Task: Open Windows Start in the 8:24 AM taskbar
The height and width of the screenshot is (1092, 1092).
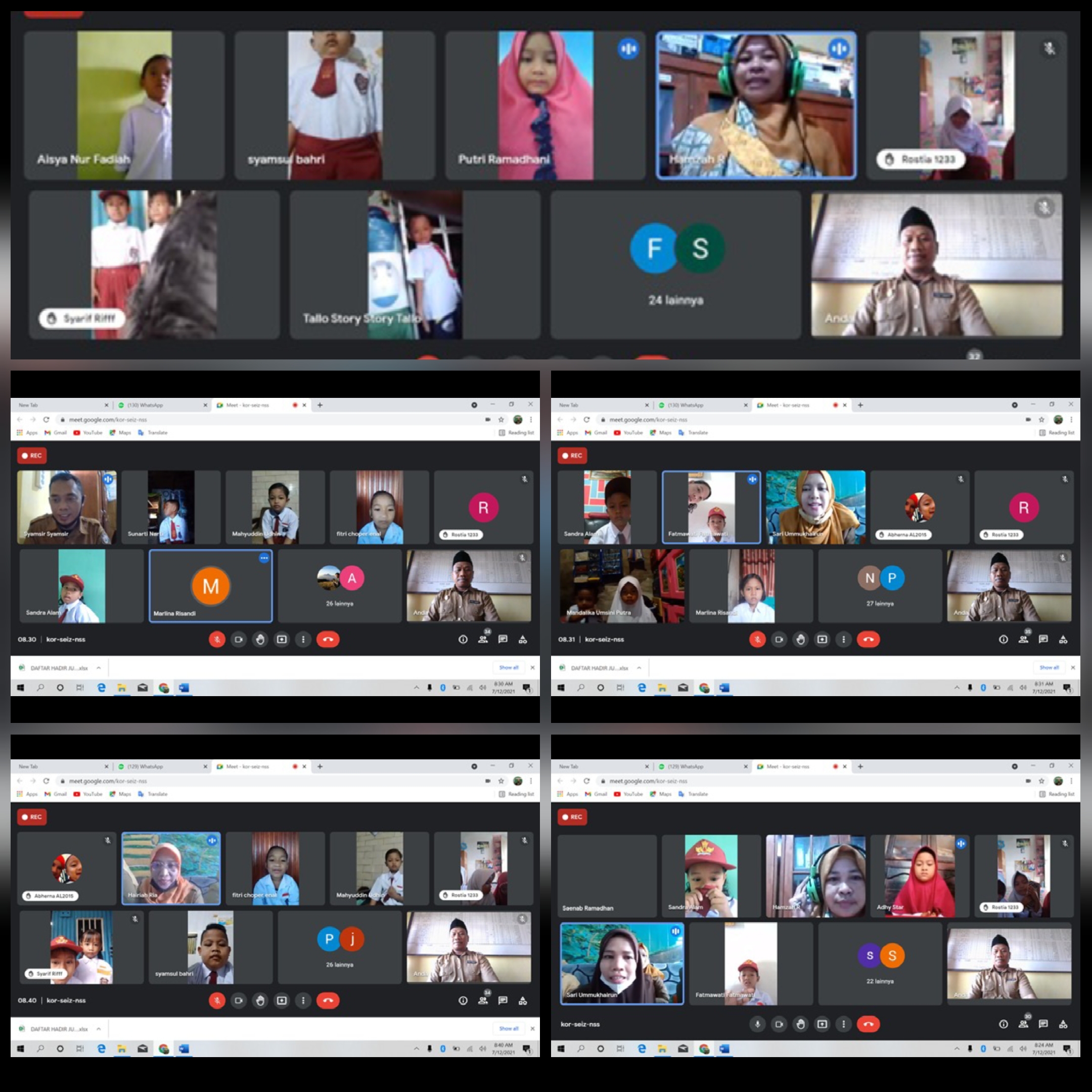Action: coord(561,1049)
